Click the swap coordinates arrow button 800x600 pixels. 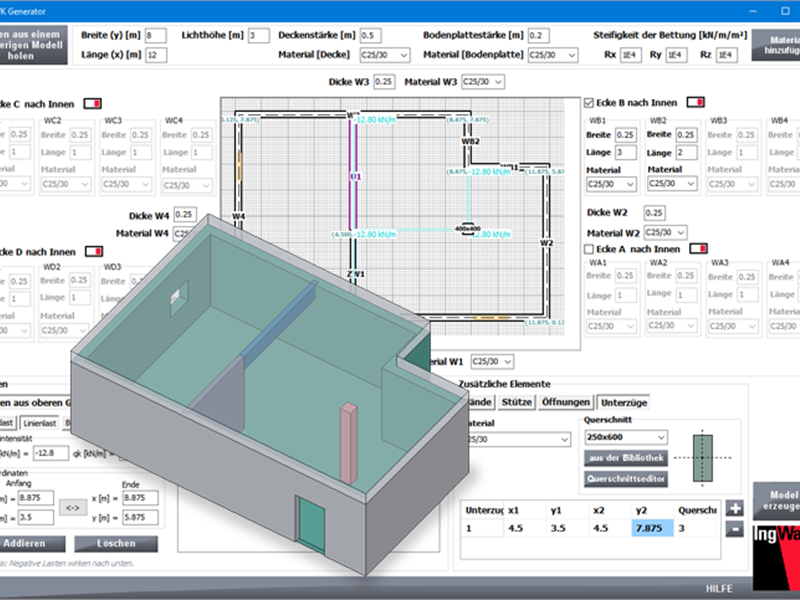click(x=75, y=505)
